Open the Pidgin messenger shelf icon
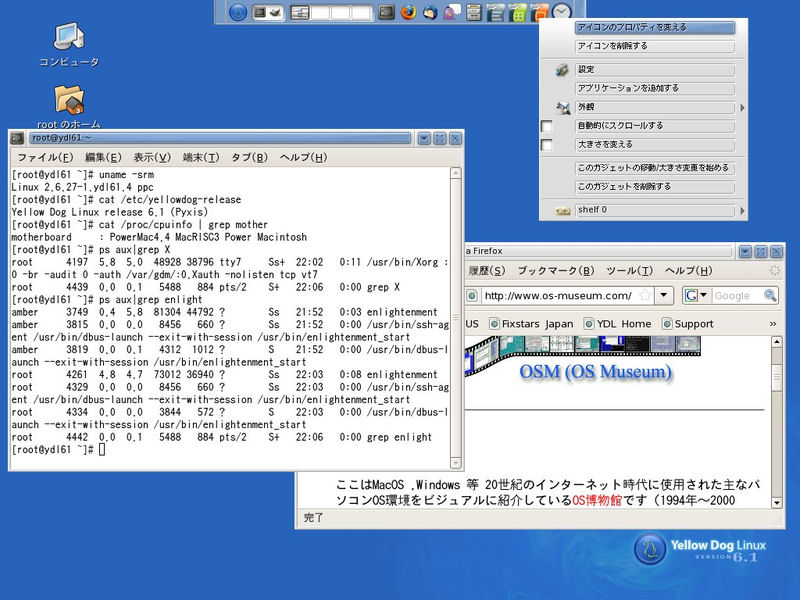The width and height of the screenshot is (800, 600). (x=452, y=12)
